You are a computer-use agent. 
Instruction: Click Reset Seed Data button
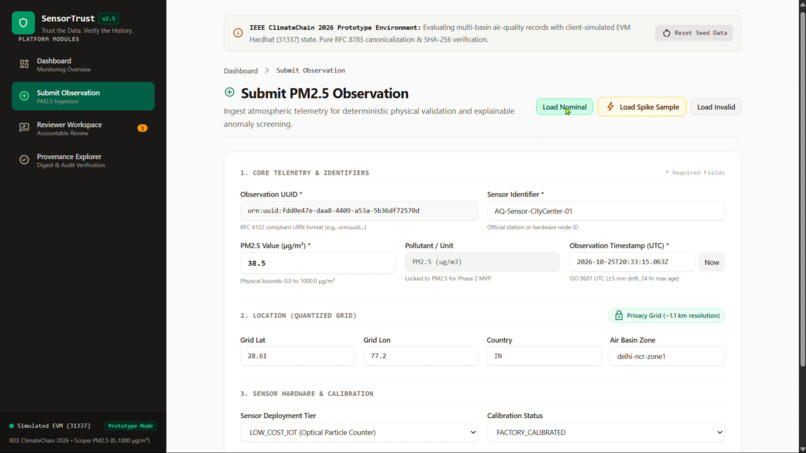[x=694, y=33]
